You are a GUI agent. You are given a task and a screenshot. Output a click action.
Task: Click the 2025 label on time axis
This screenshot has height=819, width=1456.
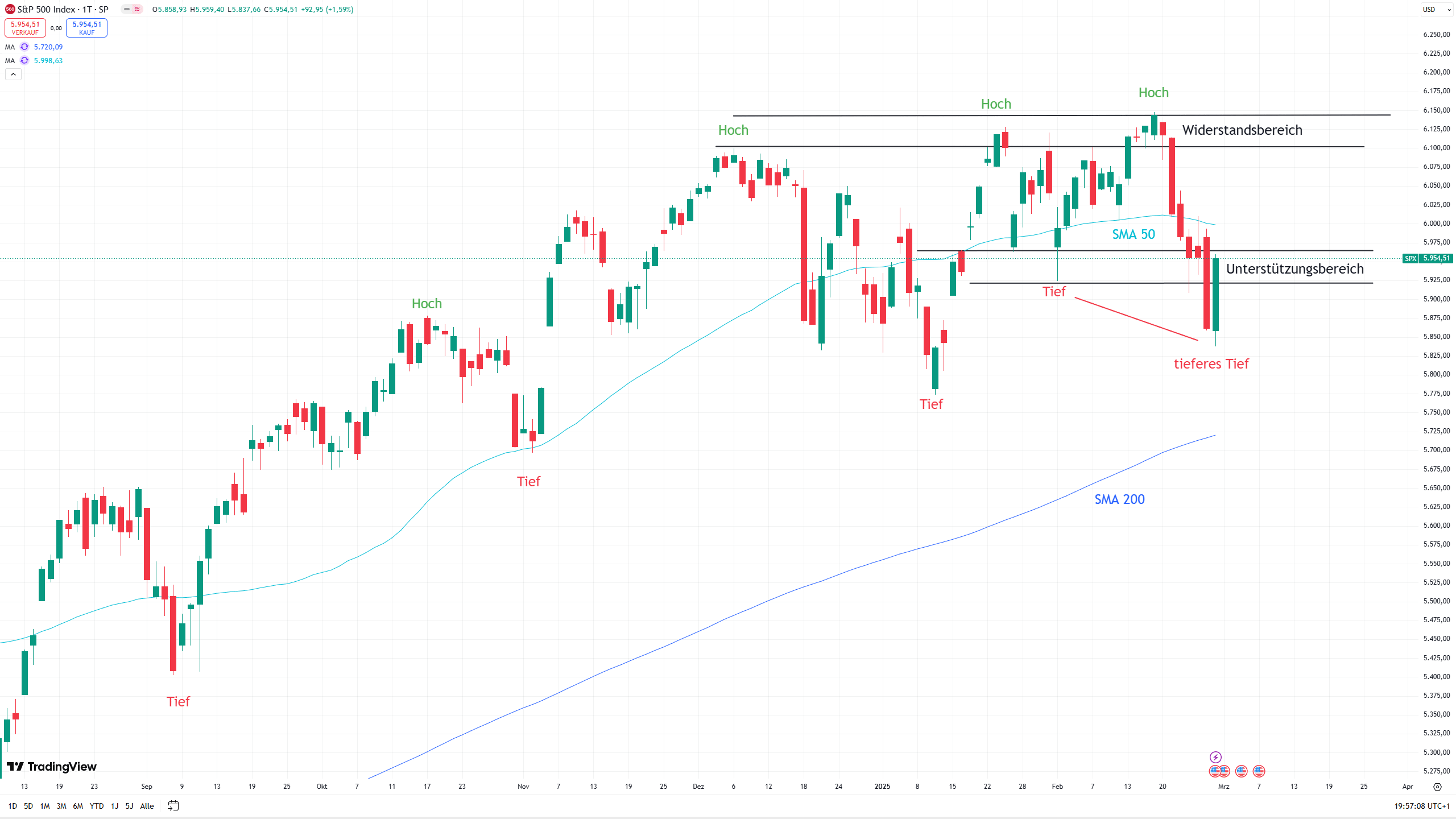(882, 787)
